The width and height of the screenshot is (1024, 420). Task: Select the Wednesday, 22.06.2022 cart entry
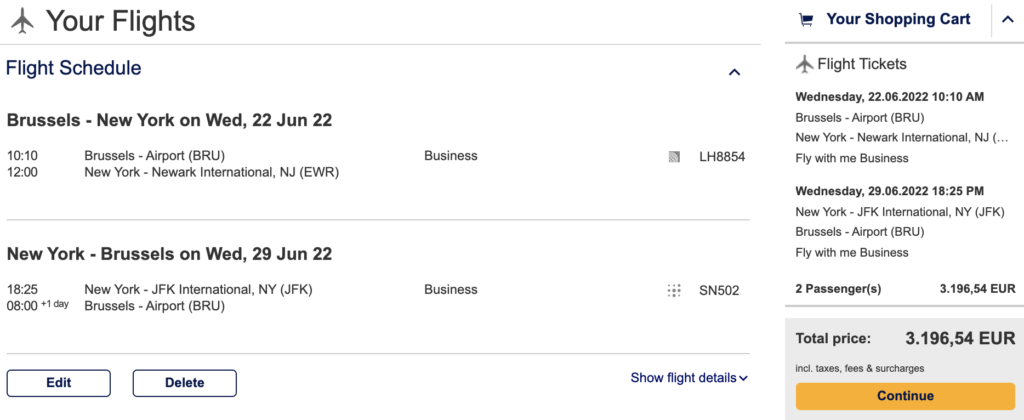[890, 97]
